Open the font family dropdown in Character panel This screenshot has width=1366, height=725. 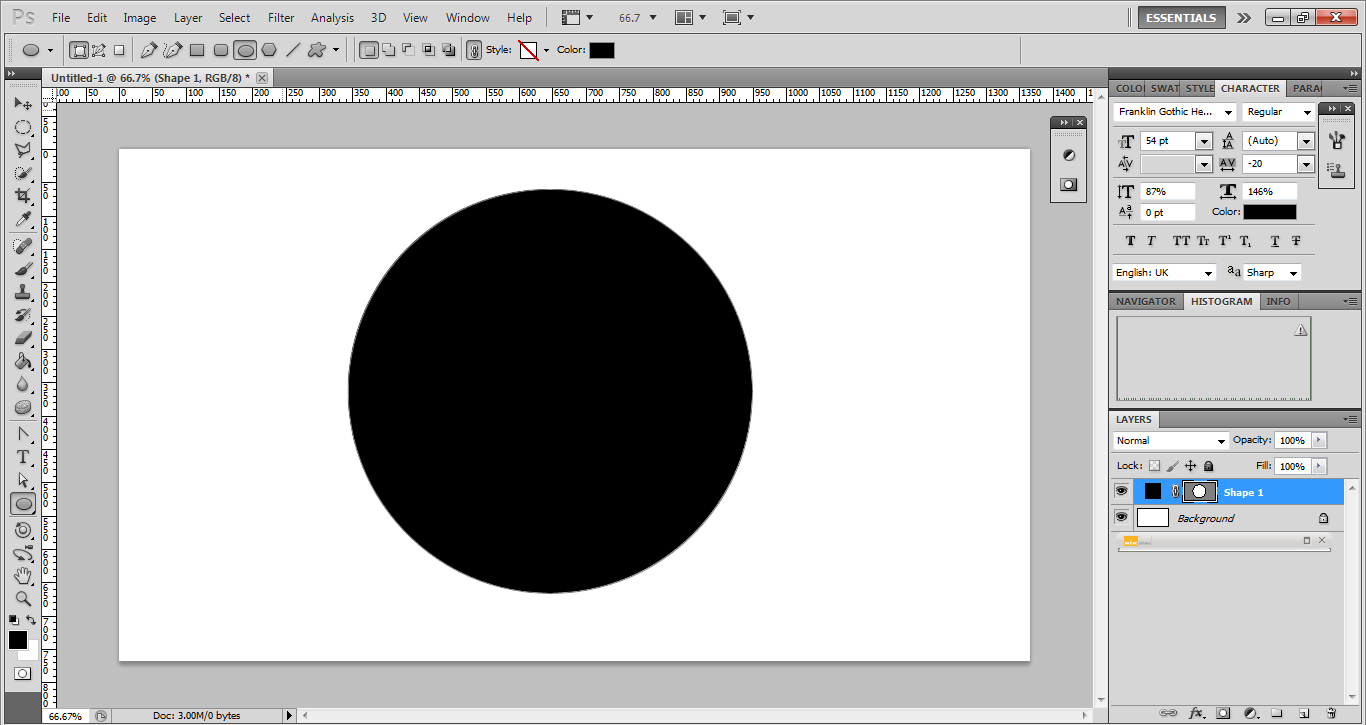(1227, 111)
